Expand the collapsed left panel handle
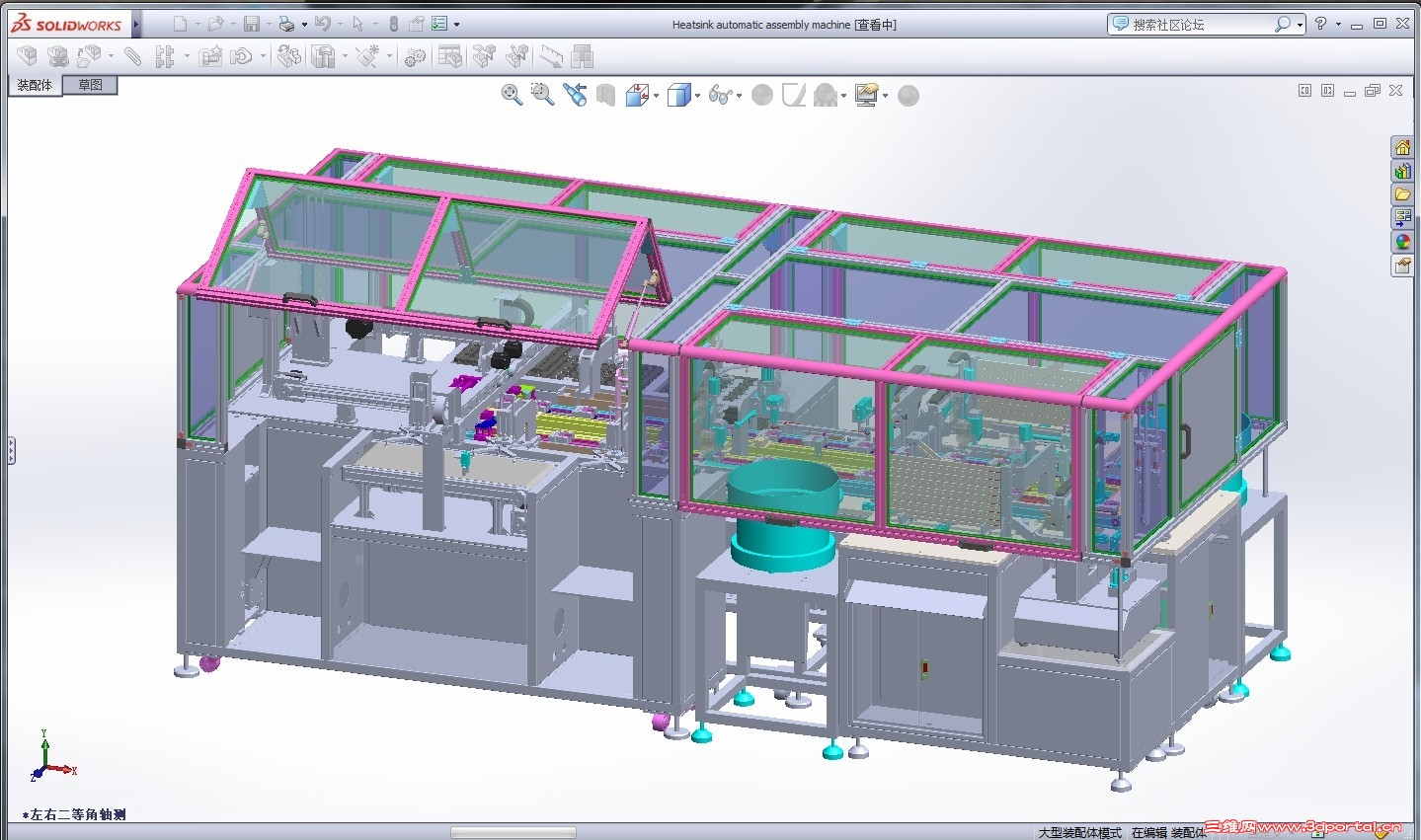Viewport: 1421px width, 840px height. coord(11,451)
